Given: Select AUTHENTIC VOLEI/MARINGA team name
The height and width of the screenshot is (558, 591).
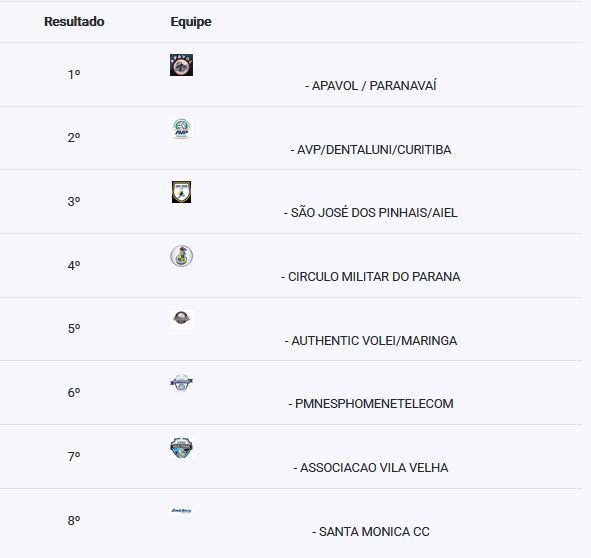Looking at the screenshot, I should (371, 341).
